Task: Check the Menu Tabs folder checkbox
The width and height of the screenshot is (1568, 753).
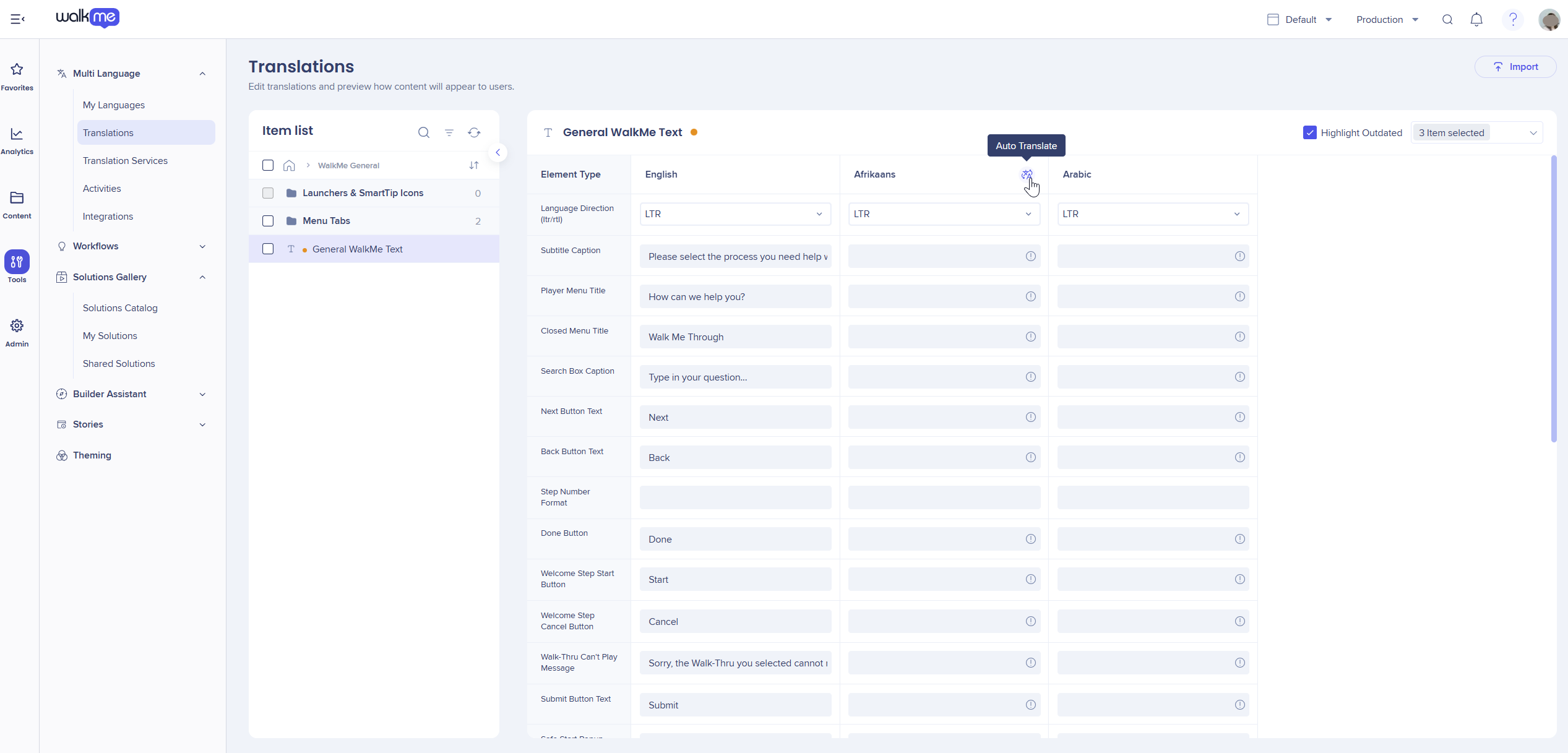Action: pos(268,221)
